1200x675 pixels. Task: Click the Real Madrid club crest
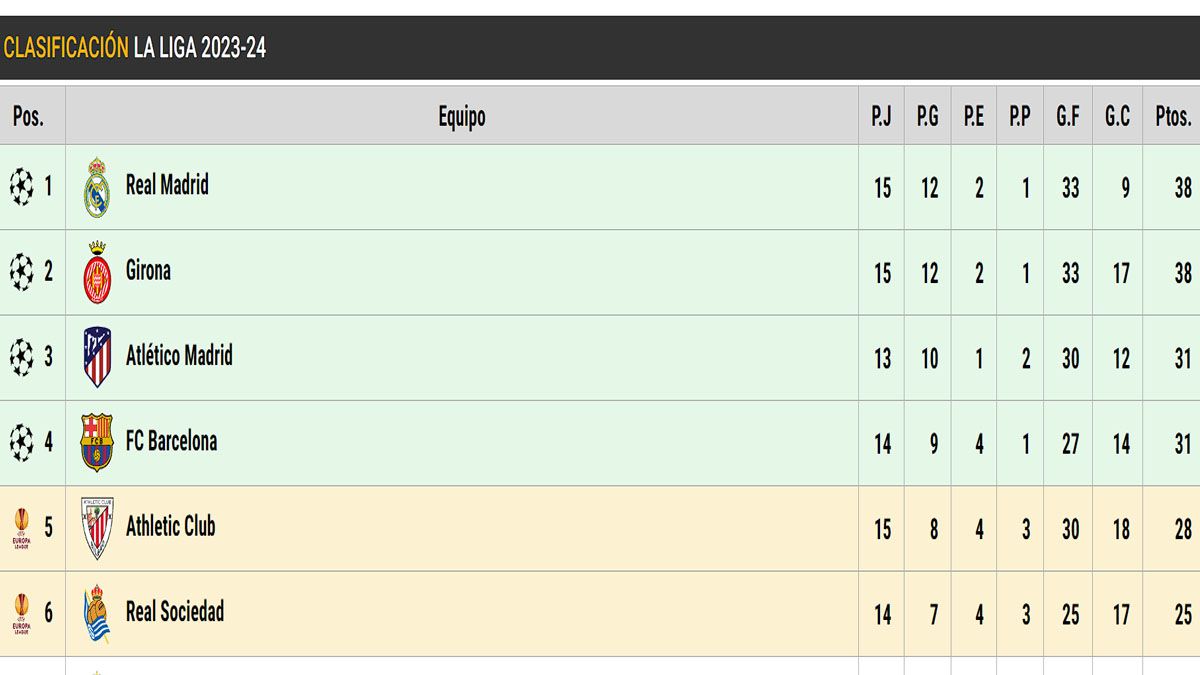tap(97, 187)
